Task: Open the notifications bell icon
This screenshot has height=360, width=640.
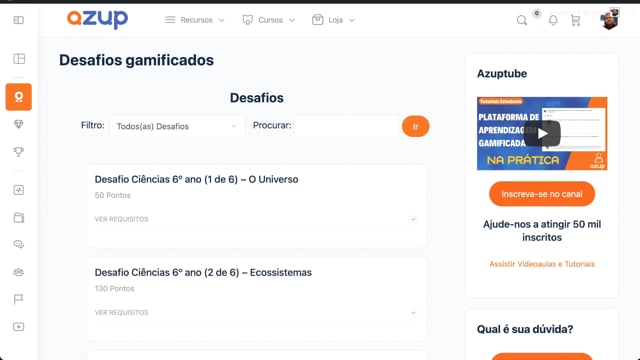Action: click(553, 20)
